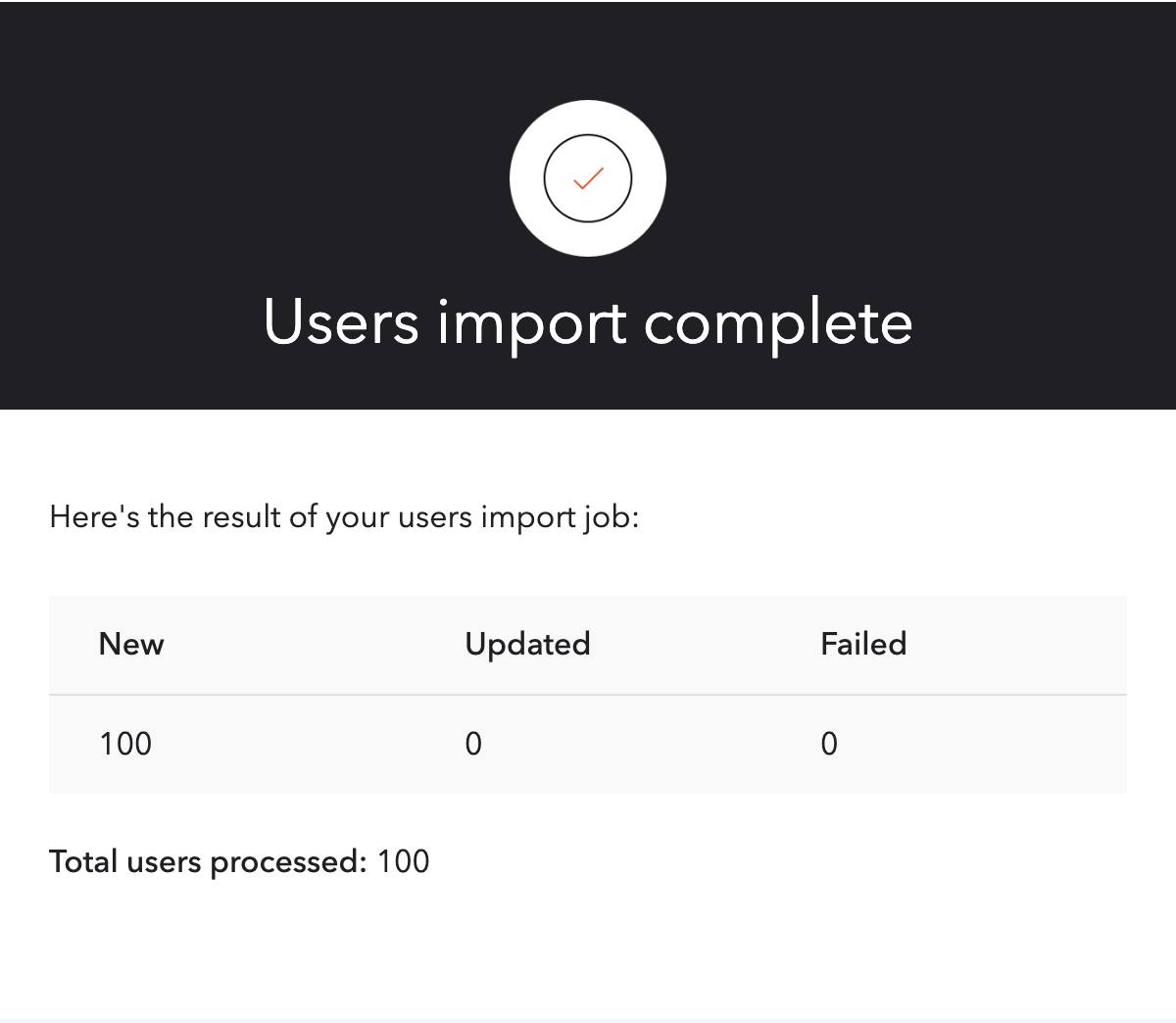Click the "Failed" column header

tap(863, 644)
